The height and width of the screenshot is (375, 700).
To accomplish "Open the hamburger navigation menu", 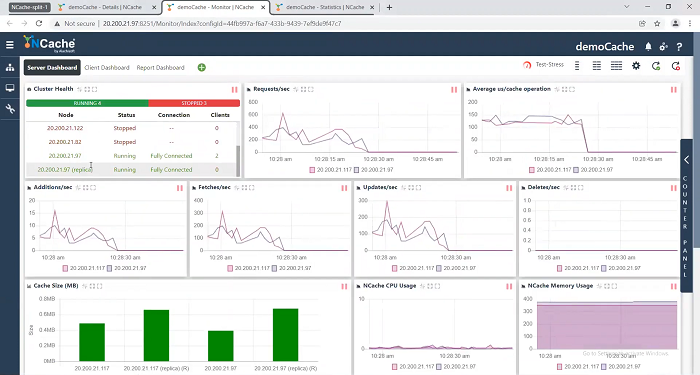I will [x=10, y=45].
